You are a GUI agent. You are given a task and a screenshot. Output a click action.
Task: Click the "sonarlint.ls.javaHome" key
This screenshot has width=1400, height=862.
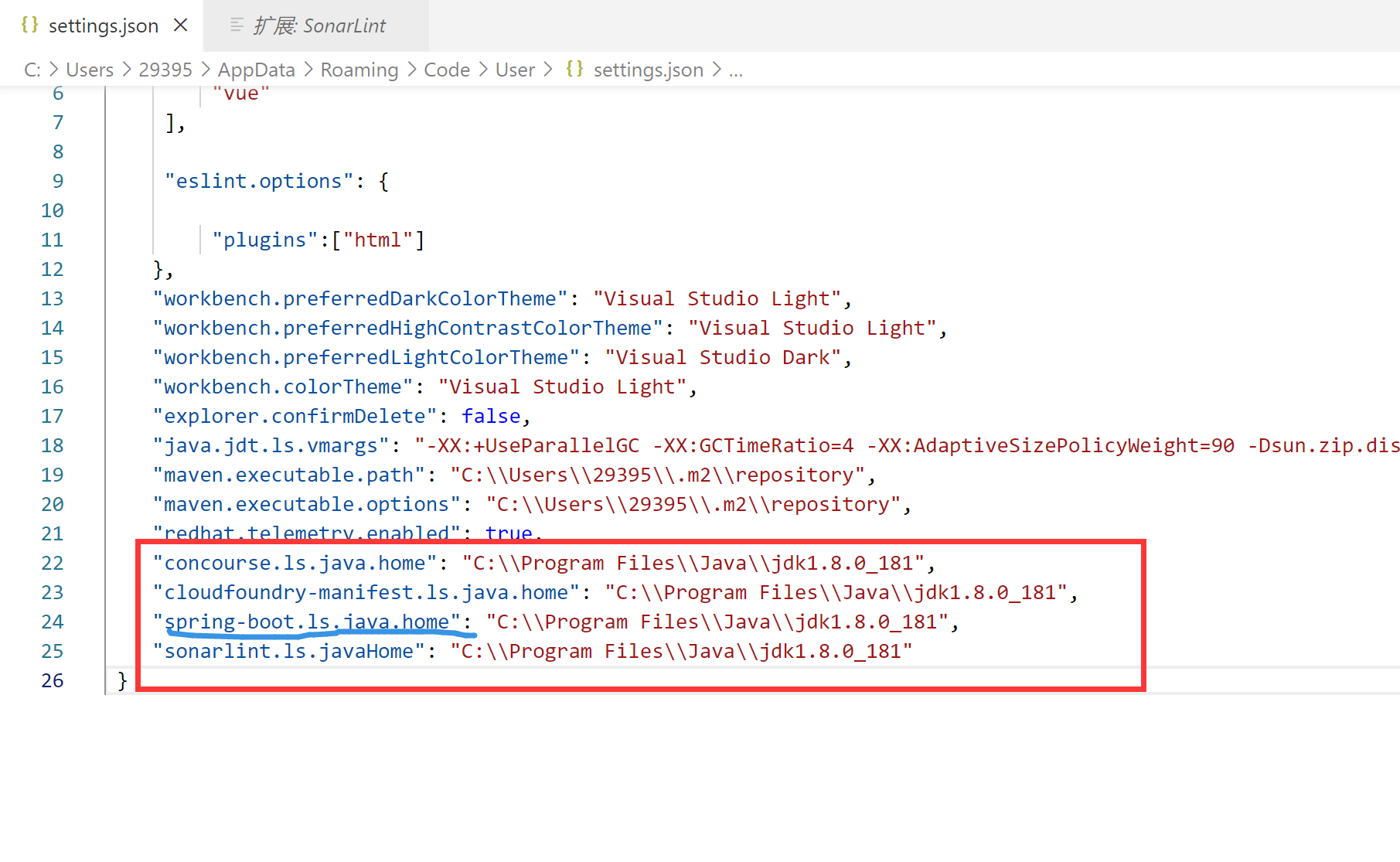(x=289, y=651)
